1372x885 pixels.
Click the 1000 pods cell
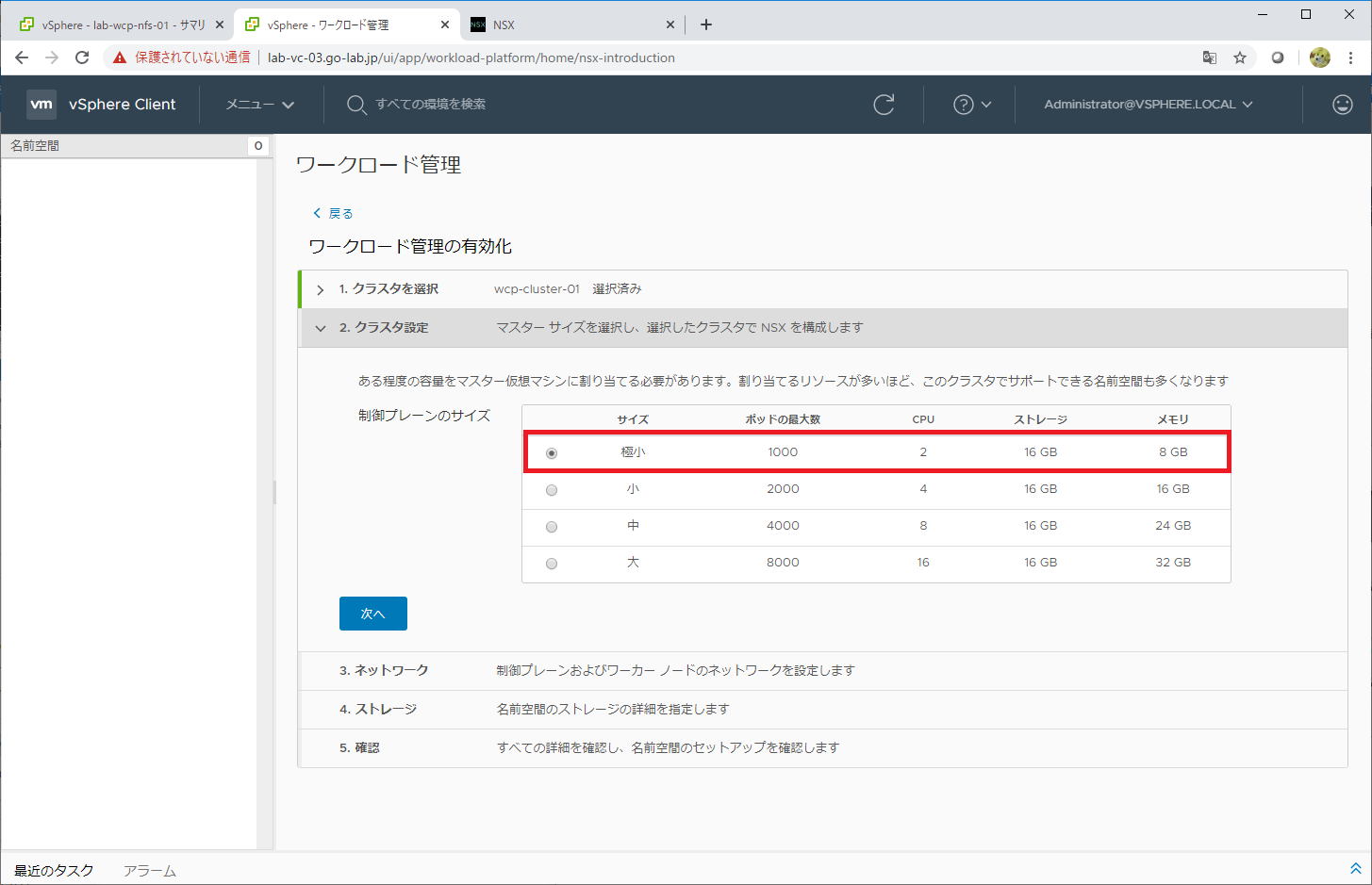click(x=783, y=452)
